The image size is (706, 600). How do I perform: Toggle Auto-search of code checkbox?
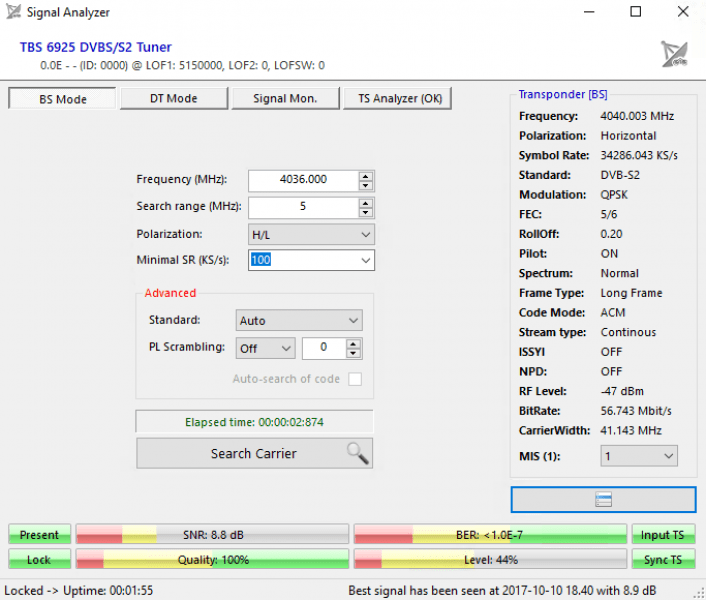[x=355, y=379]
